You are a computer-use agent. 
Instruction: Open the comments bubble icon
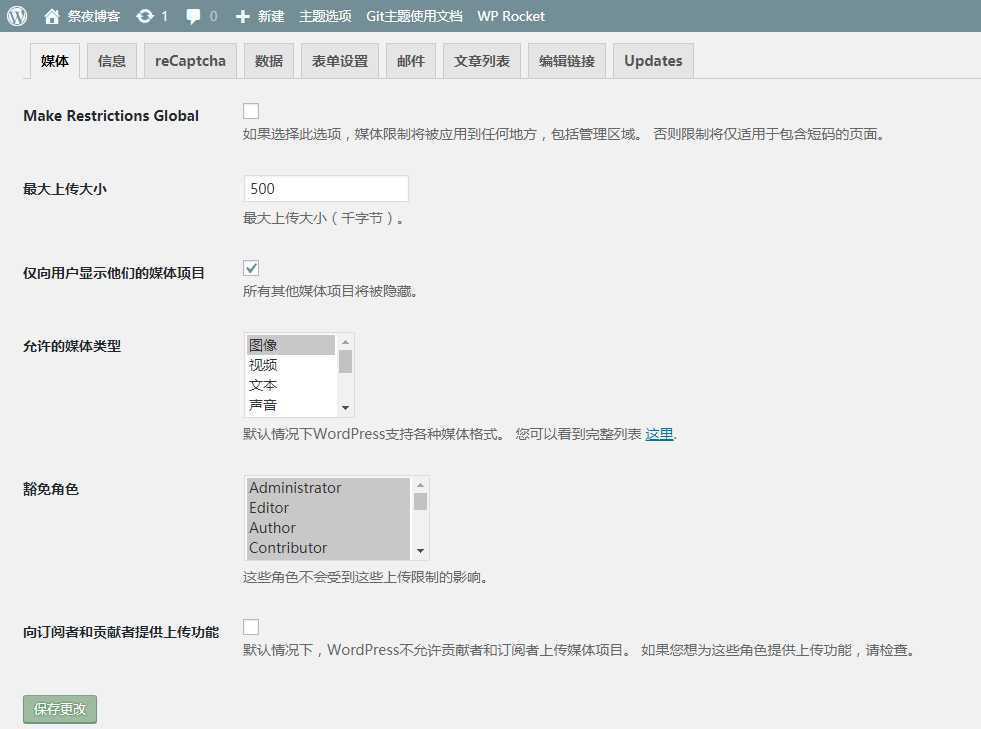(193, 16)
